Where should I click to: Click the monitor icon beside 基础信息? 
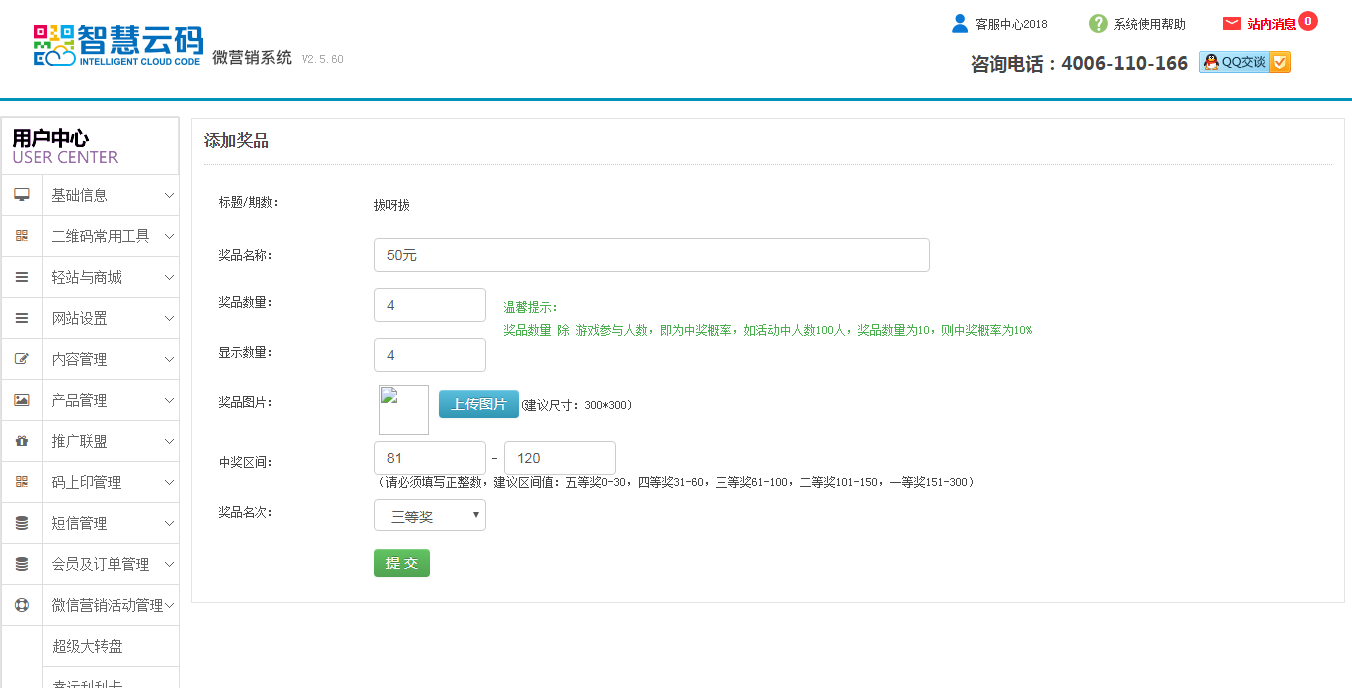(x=22, y=195)
